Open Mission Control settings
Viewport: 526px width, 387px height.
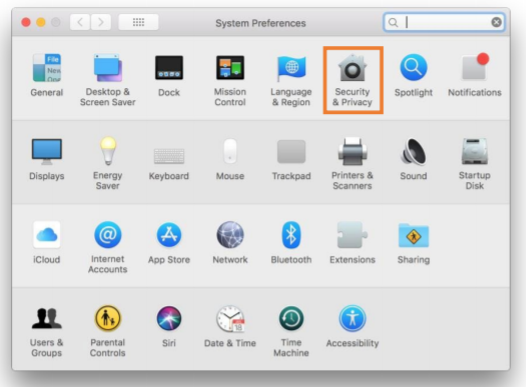230,80
